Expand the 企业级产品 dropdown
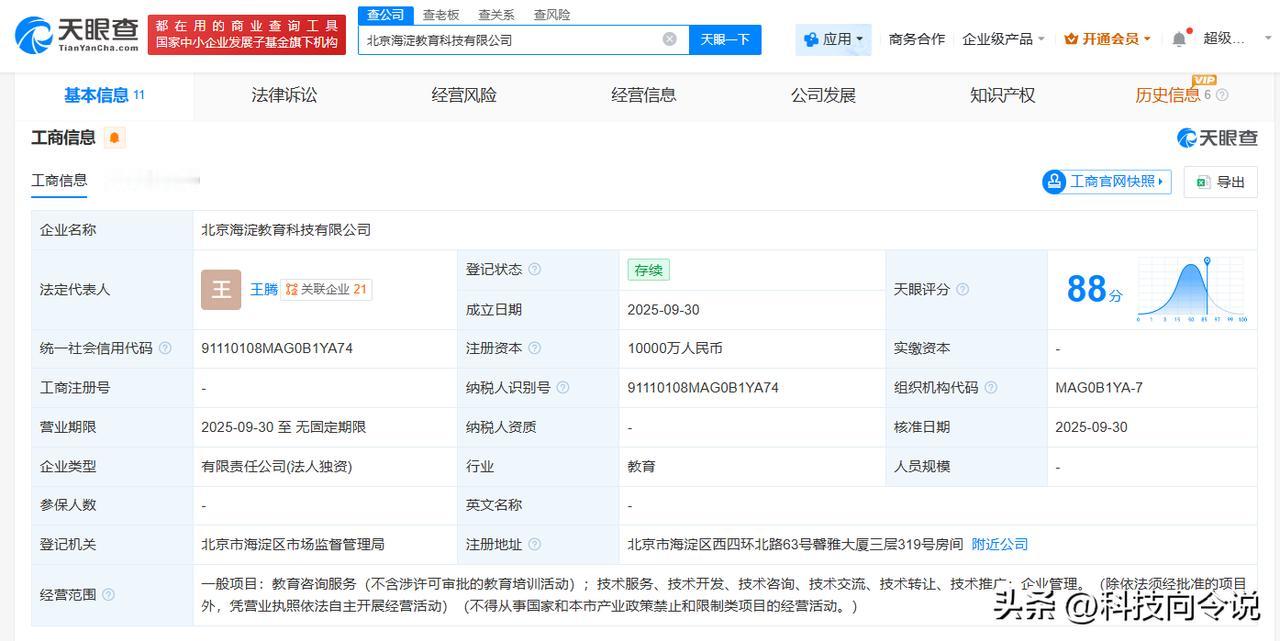The width and height of the screenshot is (1280, 641). click(1003, 39)
